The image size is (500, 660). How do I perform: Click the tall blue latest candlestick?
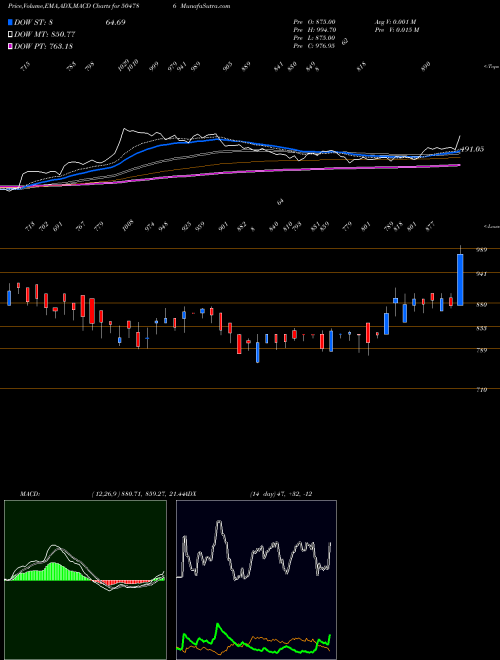(x=460, y=280)
